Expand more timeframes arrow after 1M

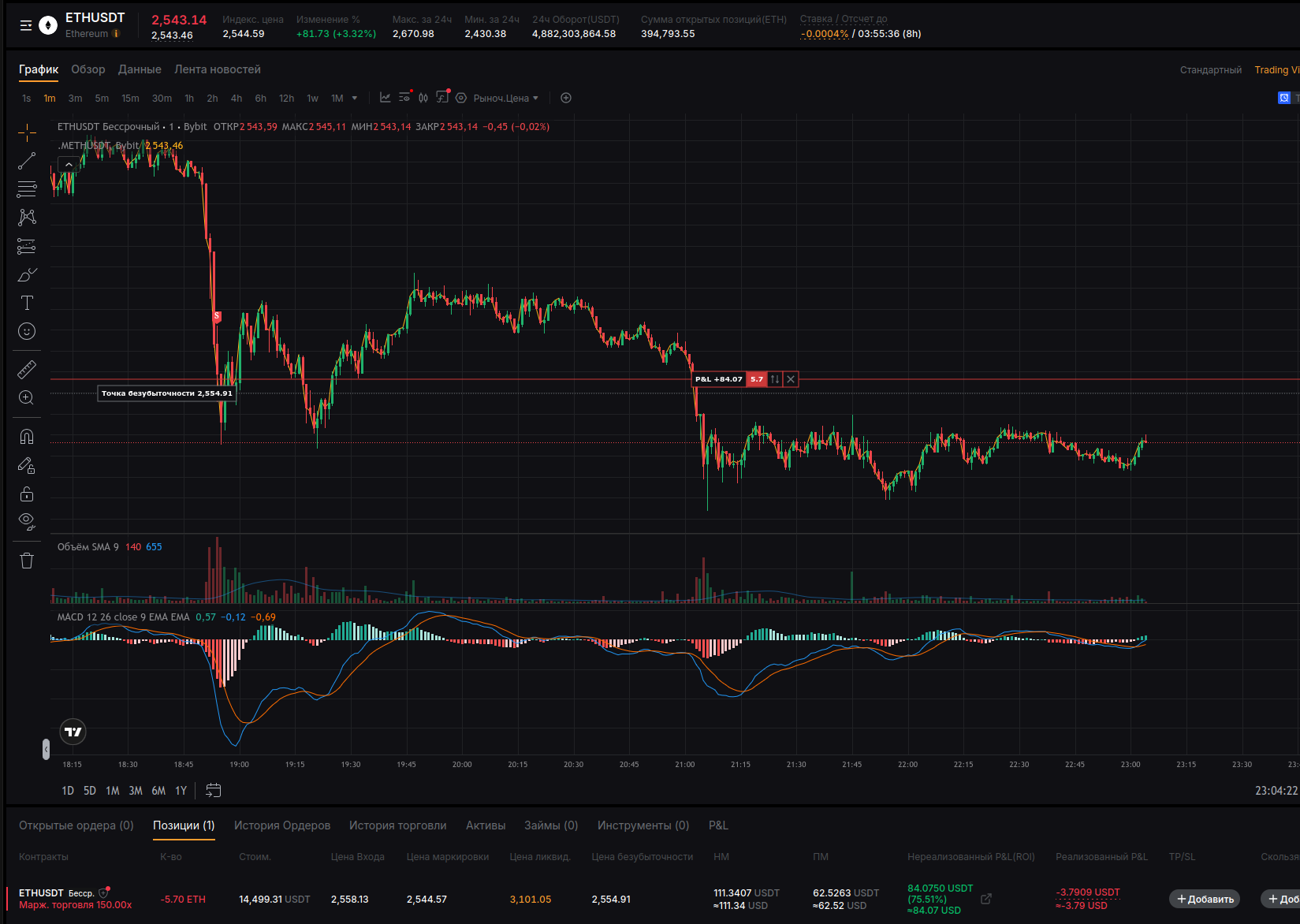coord(355,98)
